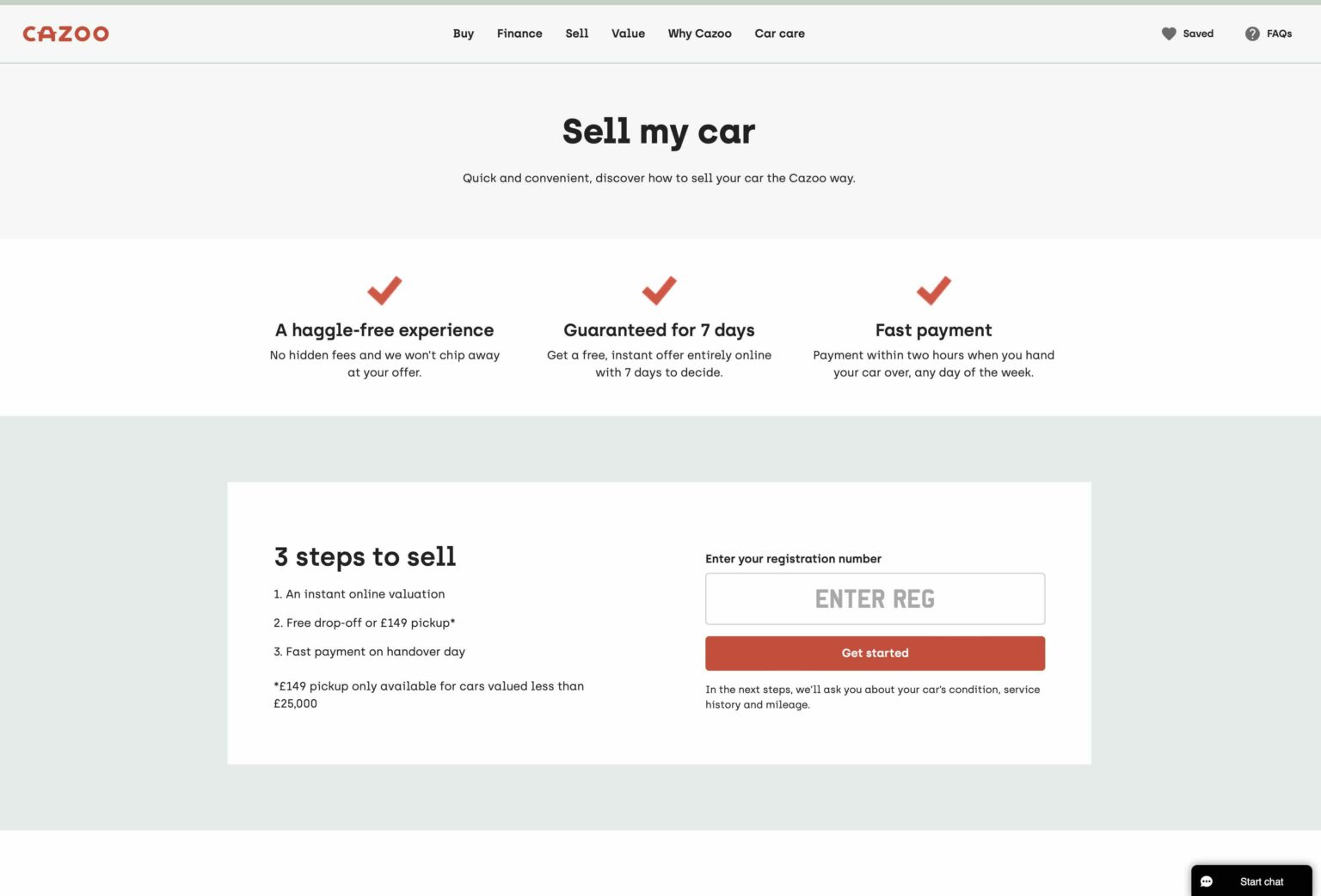Switch to the Finance section

pyautogui.click(x=519, y=34)
